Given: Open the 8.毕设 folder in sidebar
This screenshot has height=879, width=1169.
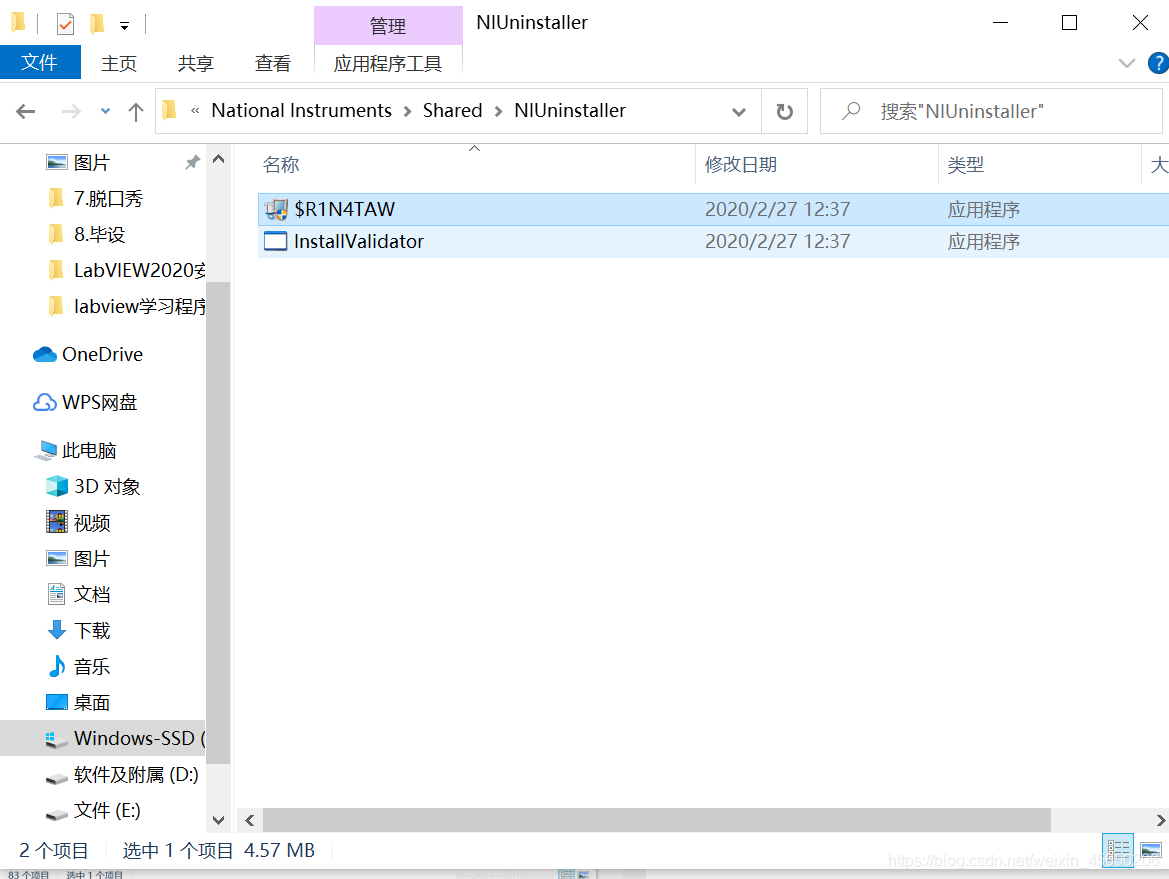Looking at the screenshot, I should coord(99,234).
